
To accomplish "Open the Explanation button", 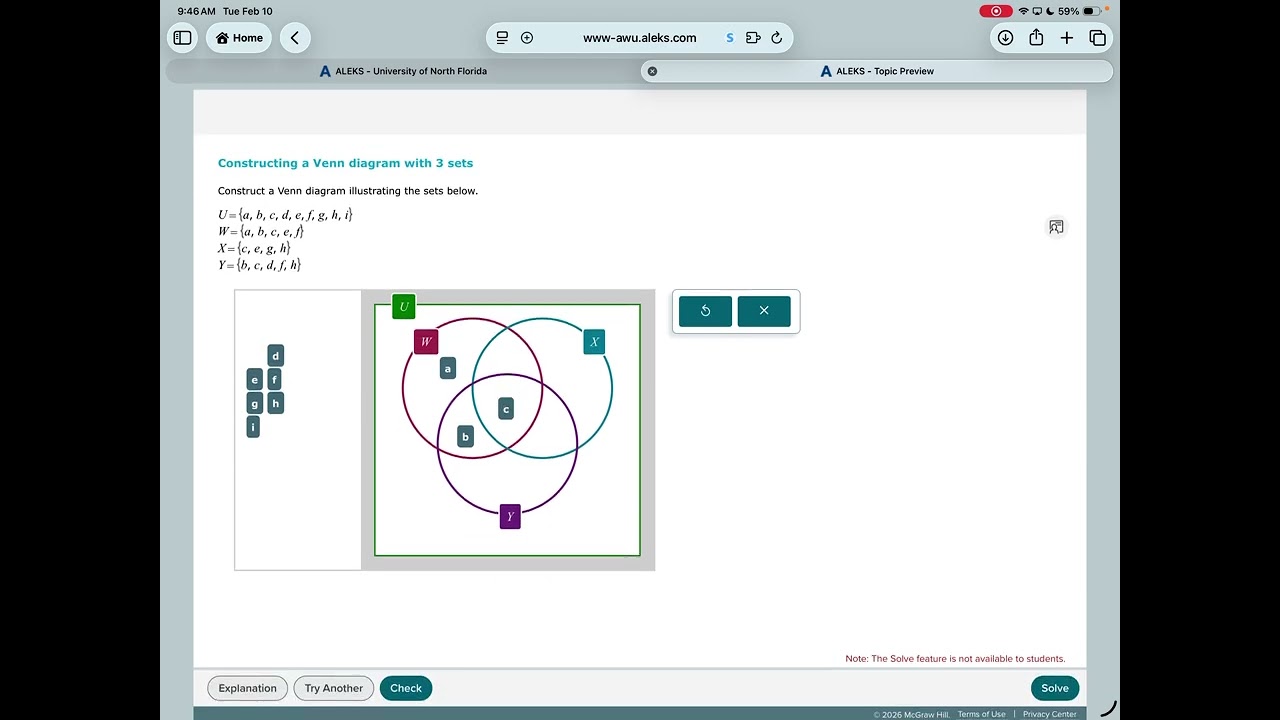I will tap(248, 688).
